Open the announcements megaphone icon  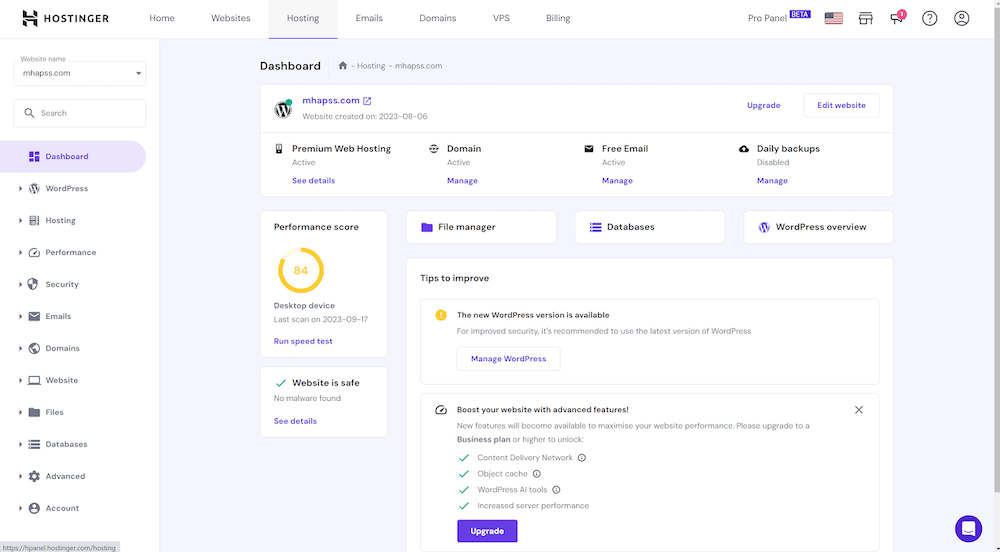click(897, 18)
